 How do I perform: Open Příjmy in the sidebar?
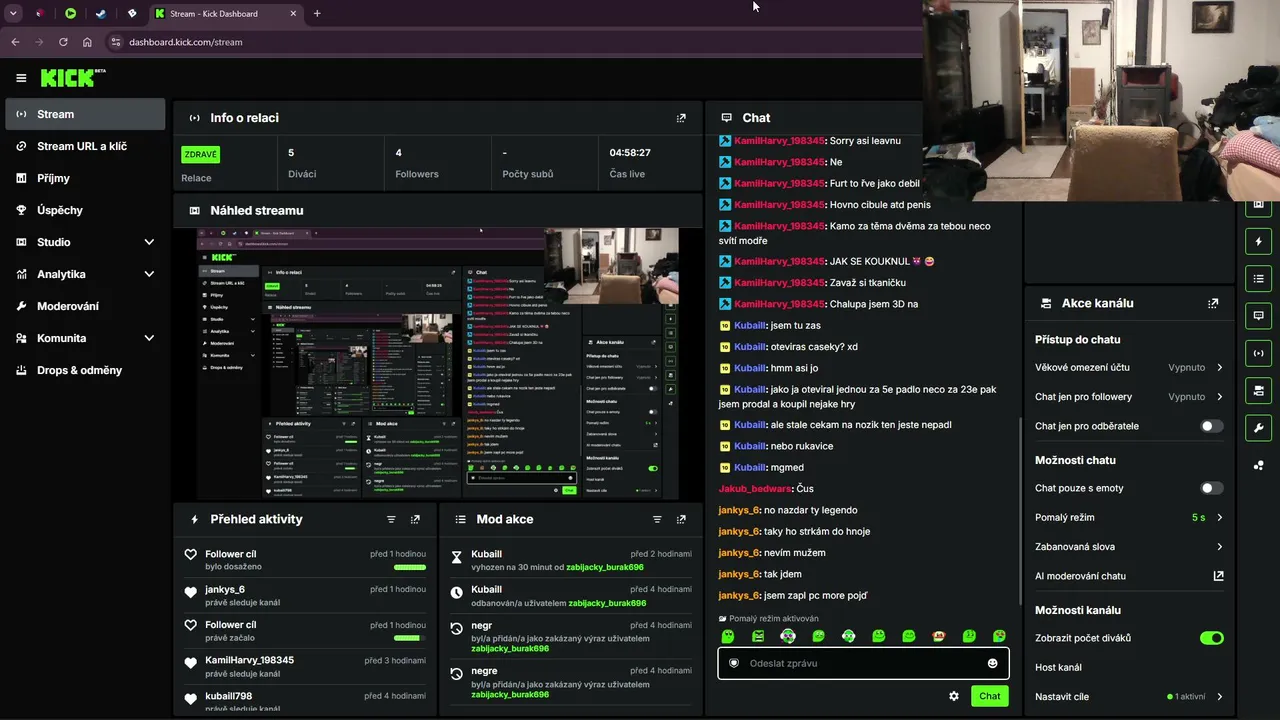pyautogui.click(x=85, y=178)
